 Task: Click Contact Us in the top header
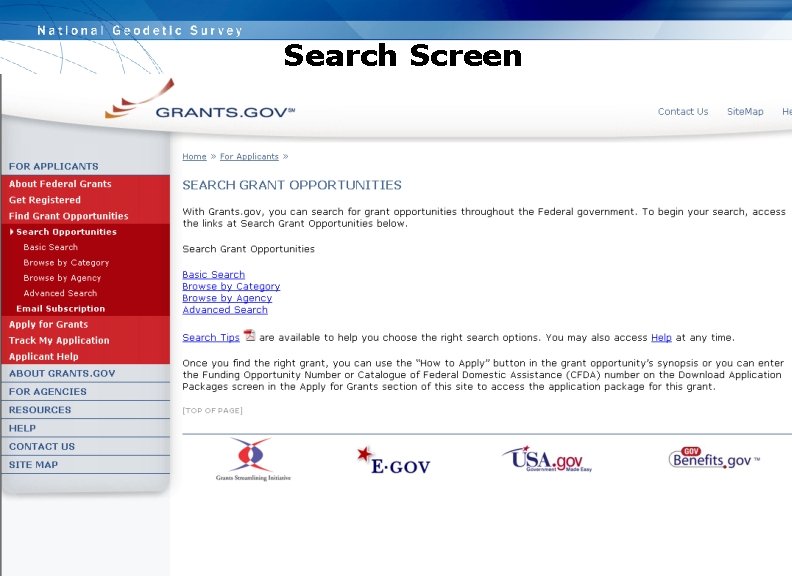(683, 112)
